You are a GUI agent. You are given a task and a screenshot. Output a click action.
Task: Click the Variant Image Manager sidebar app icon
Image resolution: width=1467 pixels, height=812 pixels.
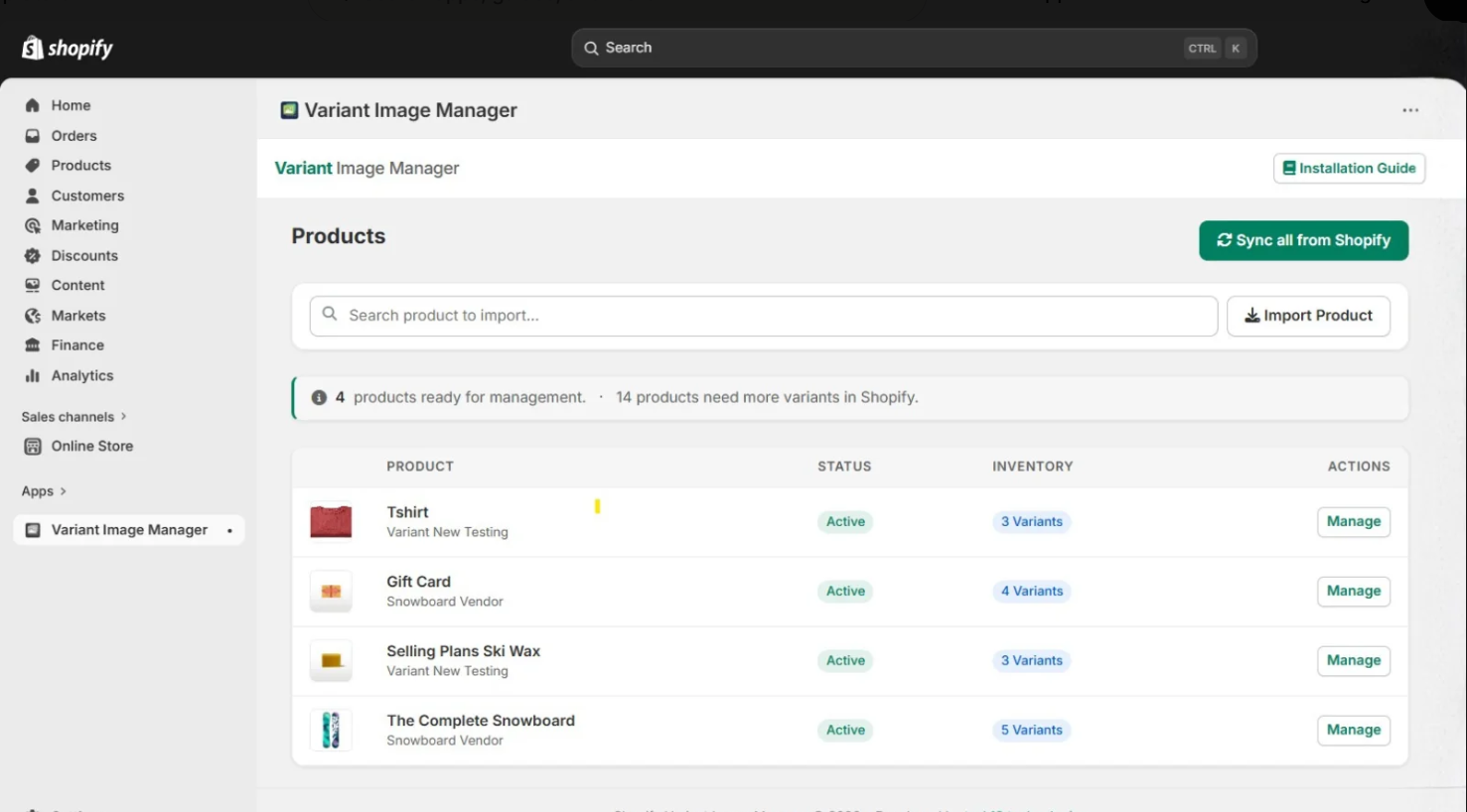[x=33, y=530]
